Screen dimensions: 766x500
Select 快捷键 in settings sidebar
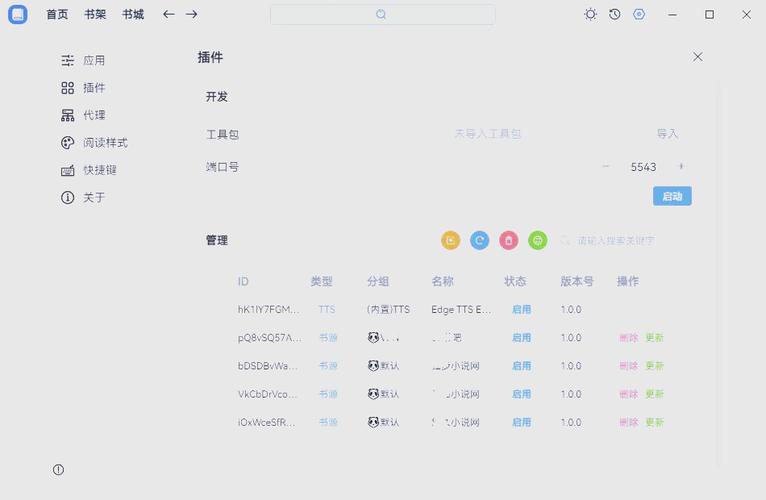coord(88,170)
